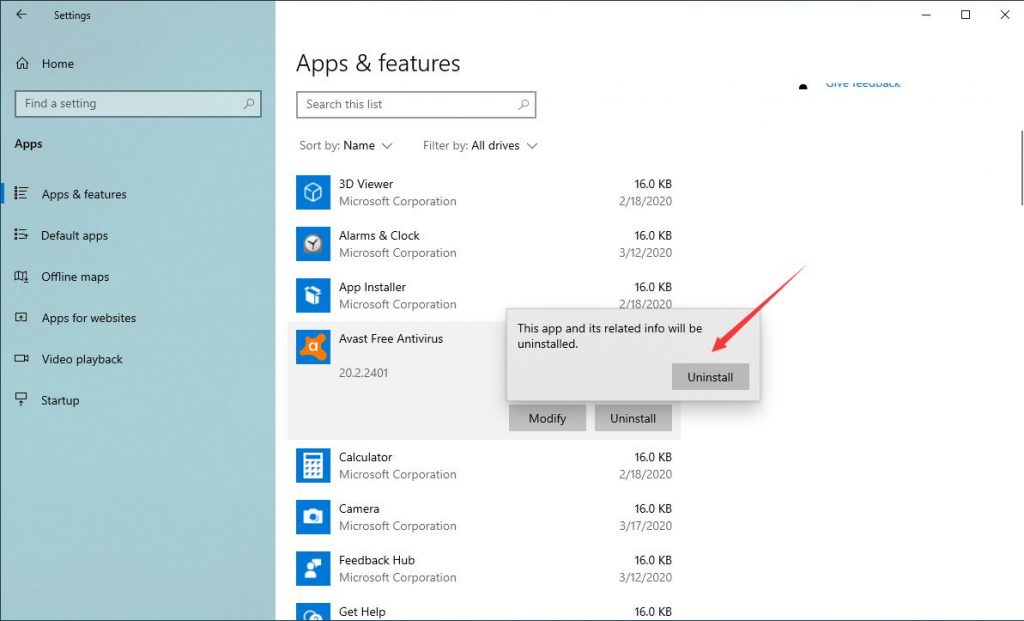Click the vertical scrollbar thumb
The height and width of the screenshot is (621, 1024).
[x=1021, y=168]
